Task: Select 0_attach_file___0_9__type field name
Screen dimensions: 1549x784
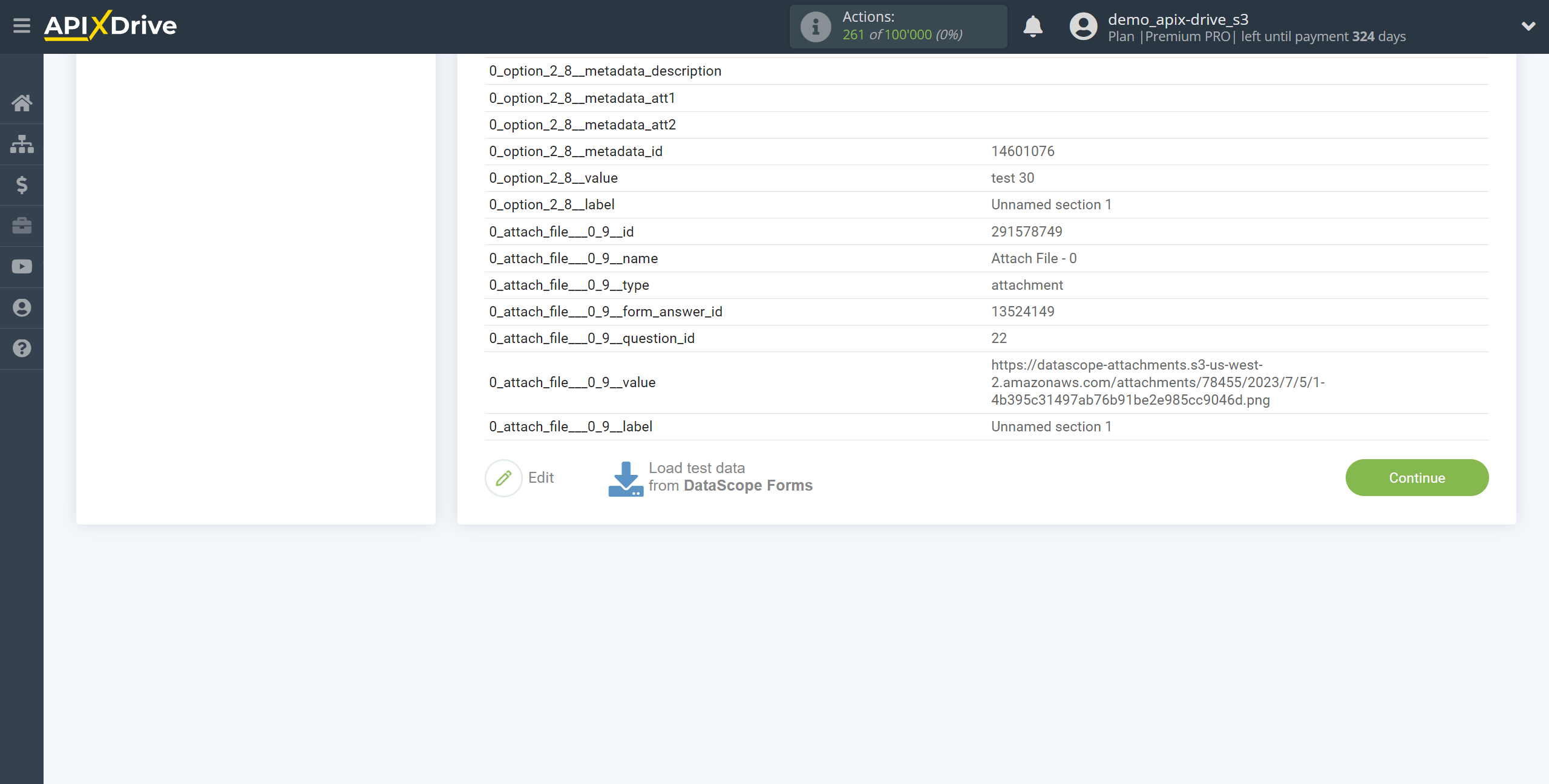Action: coord(569,285)
